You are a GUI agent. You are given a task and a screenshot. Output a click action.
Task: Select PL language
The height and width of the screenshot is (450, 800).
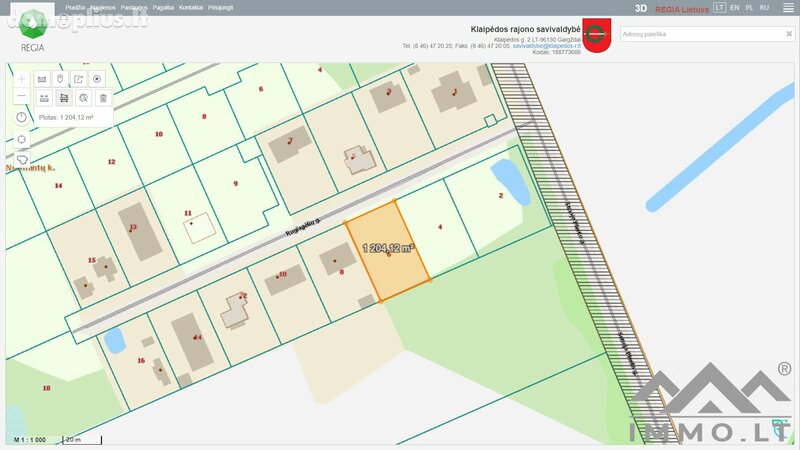coord(749,8)
